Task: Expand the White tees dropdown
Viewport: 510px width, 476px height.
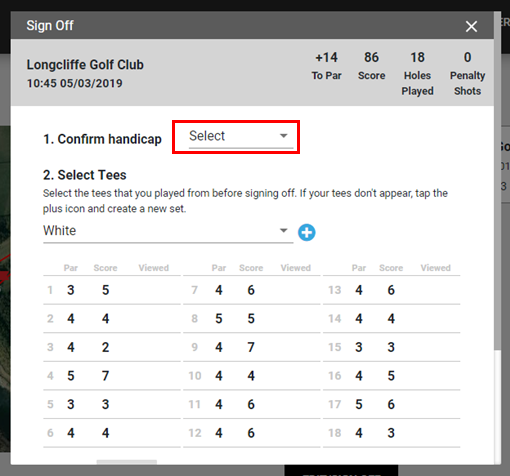Action: point(168,231)
